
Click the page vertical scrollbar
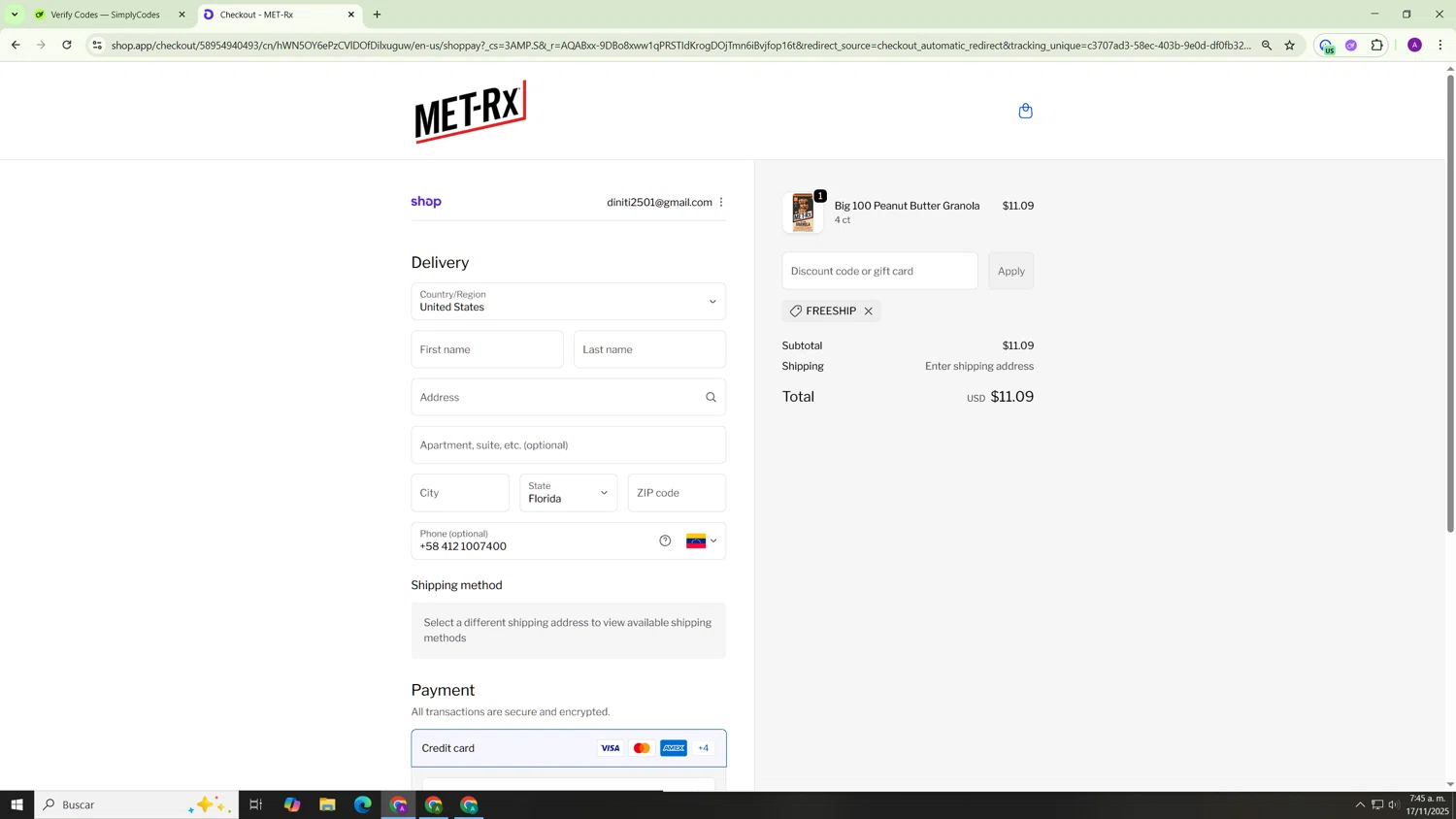pyautogui.click(x=1450, y=304)
